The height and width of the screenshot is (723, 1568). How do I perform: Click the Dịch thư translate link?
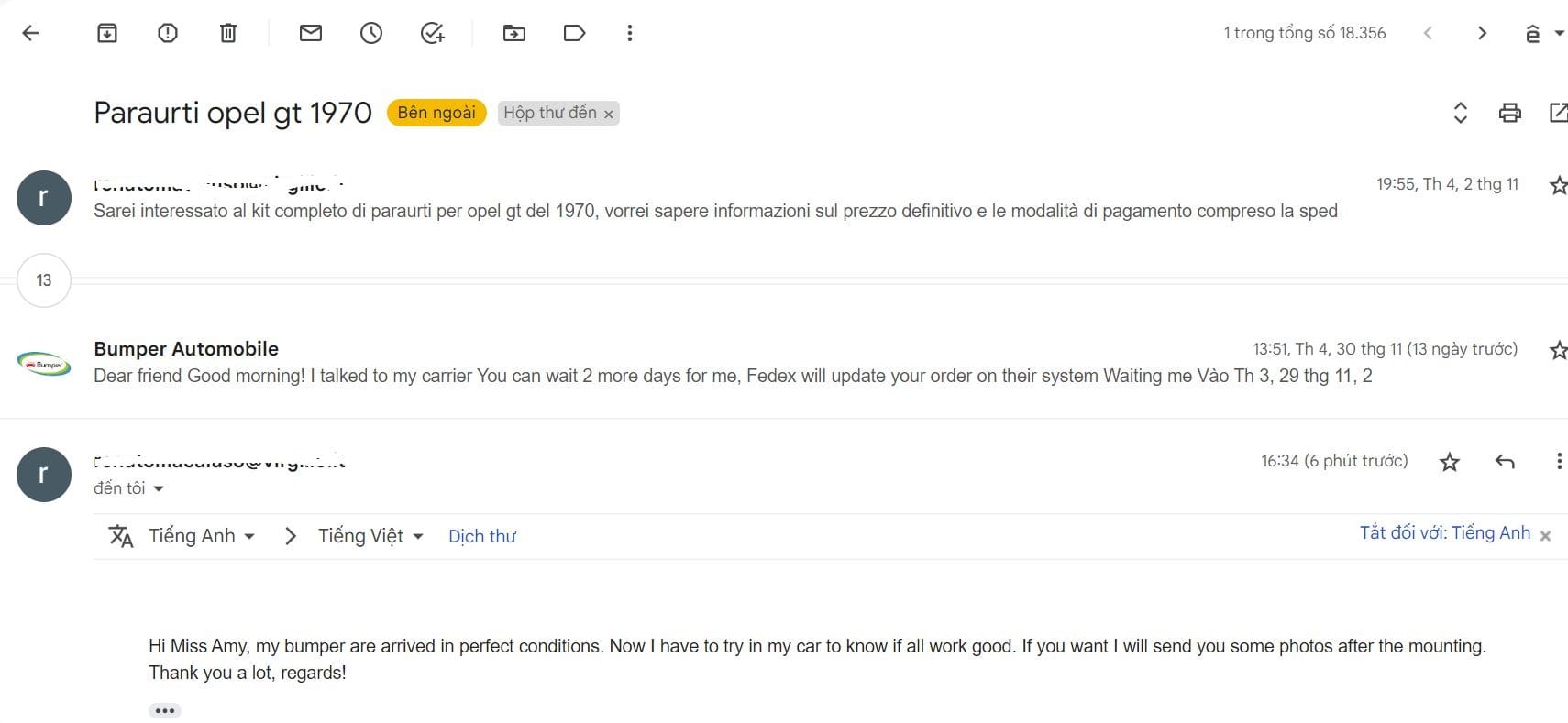click(482, 537)
